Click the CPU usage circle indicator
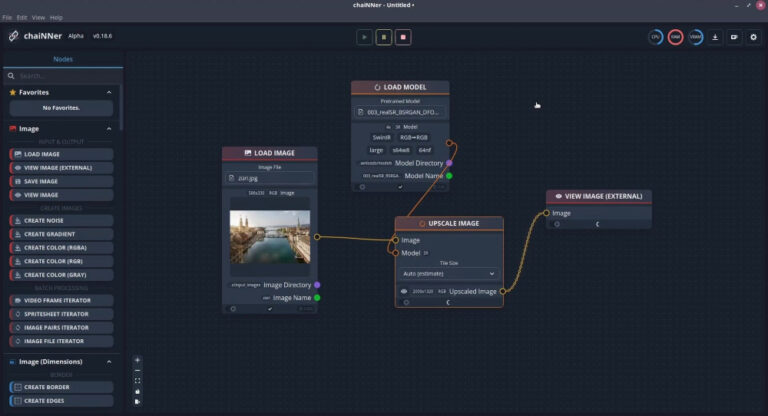Viewport: 768px width, 416px height. tap(656, 37)
